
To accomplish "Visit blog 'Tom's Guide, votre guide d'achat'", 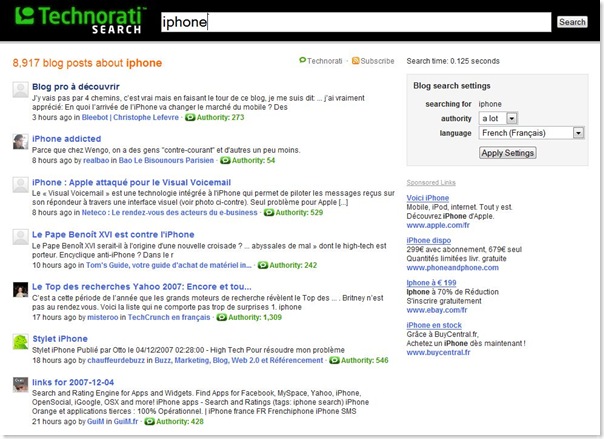I will pyautogui.click(x=169, y=265).
